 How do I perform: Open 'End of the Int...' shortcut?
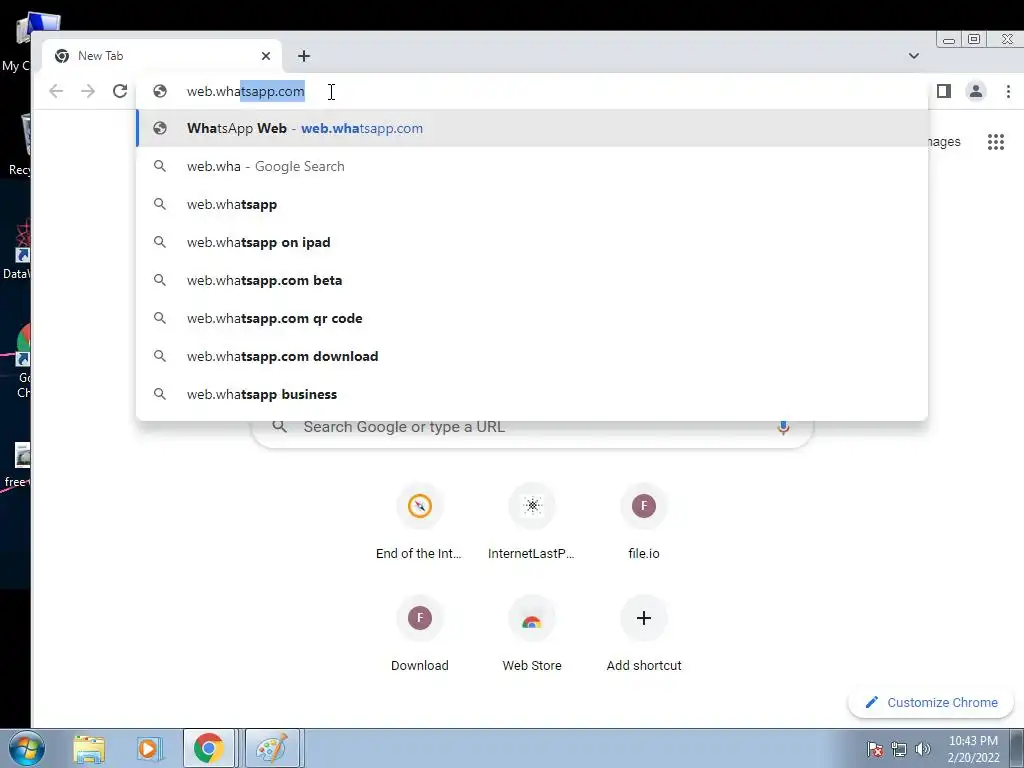point(419,520)
